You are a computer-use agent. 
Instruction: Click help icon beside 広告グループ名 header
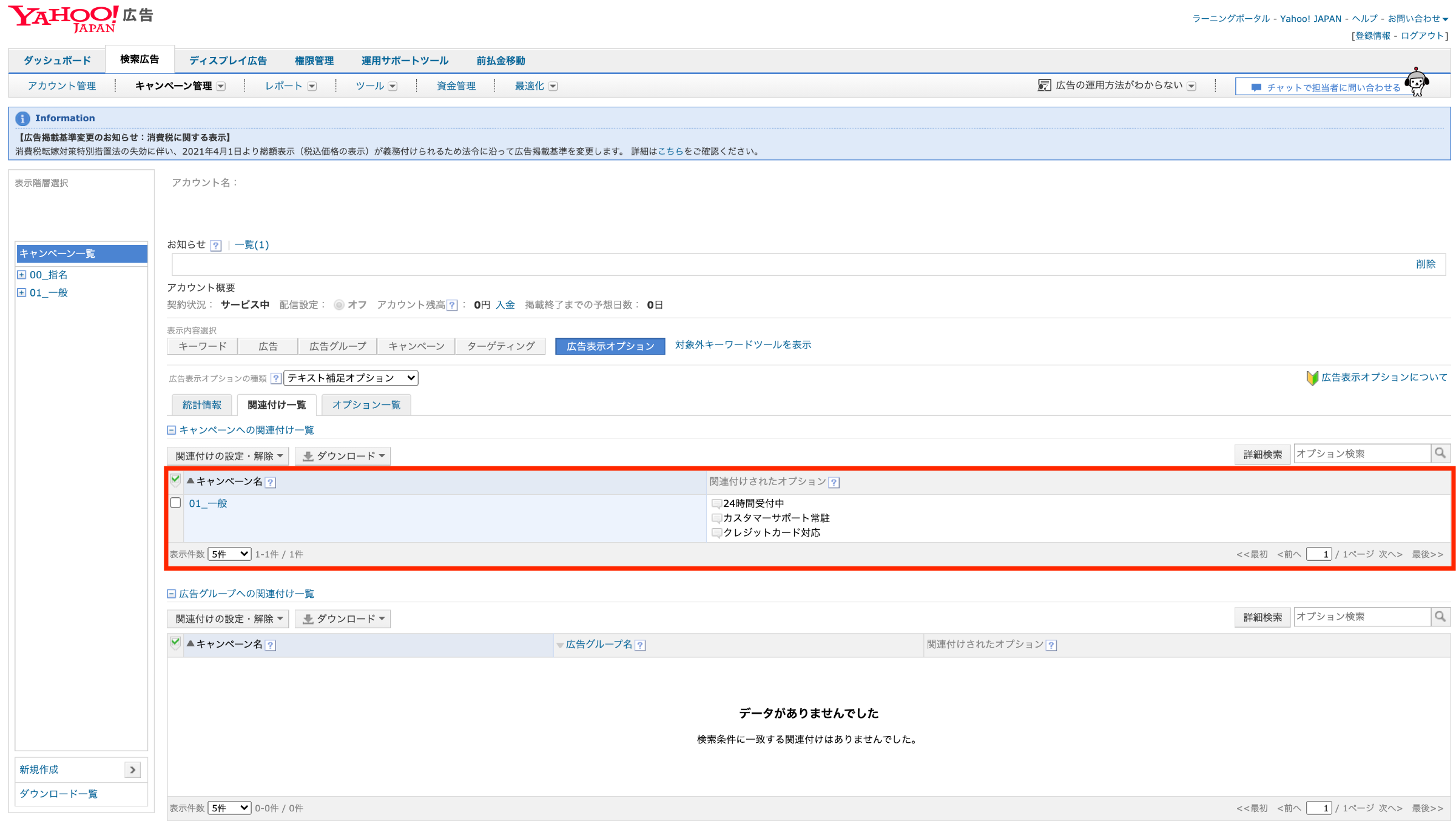pyautogui.click(x=639, y=645)
